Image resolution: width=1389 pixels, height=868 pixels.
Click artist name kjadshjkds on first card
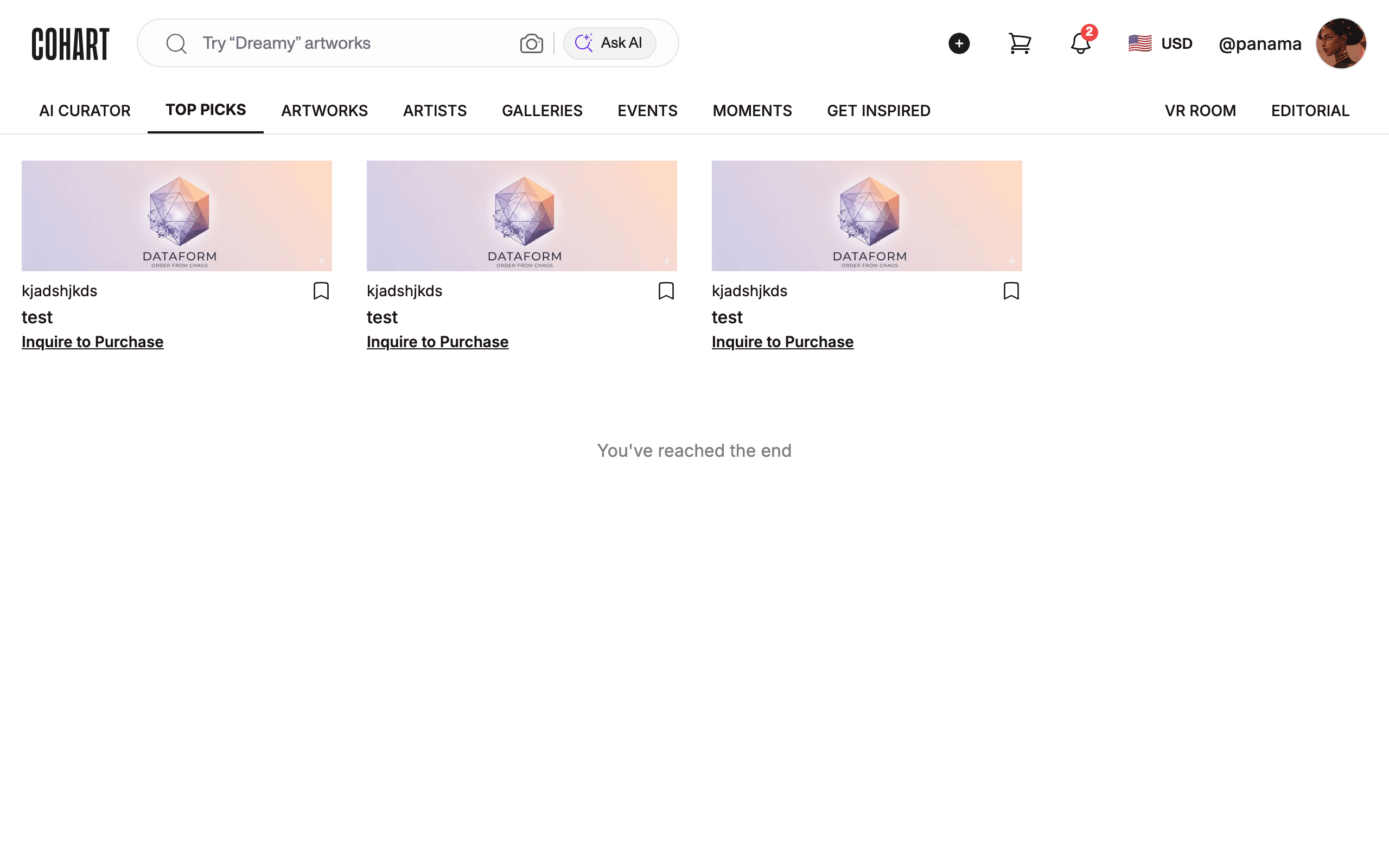tap(60, 291)
